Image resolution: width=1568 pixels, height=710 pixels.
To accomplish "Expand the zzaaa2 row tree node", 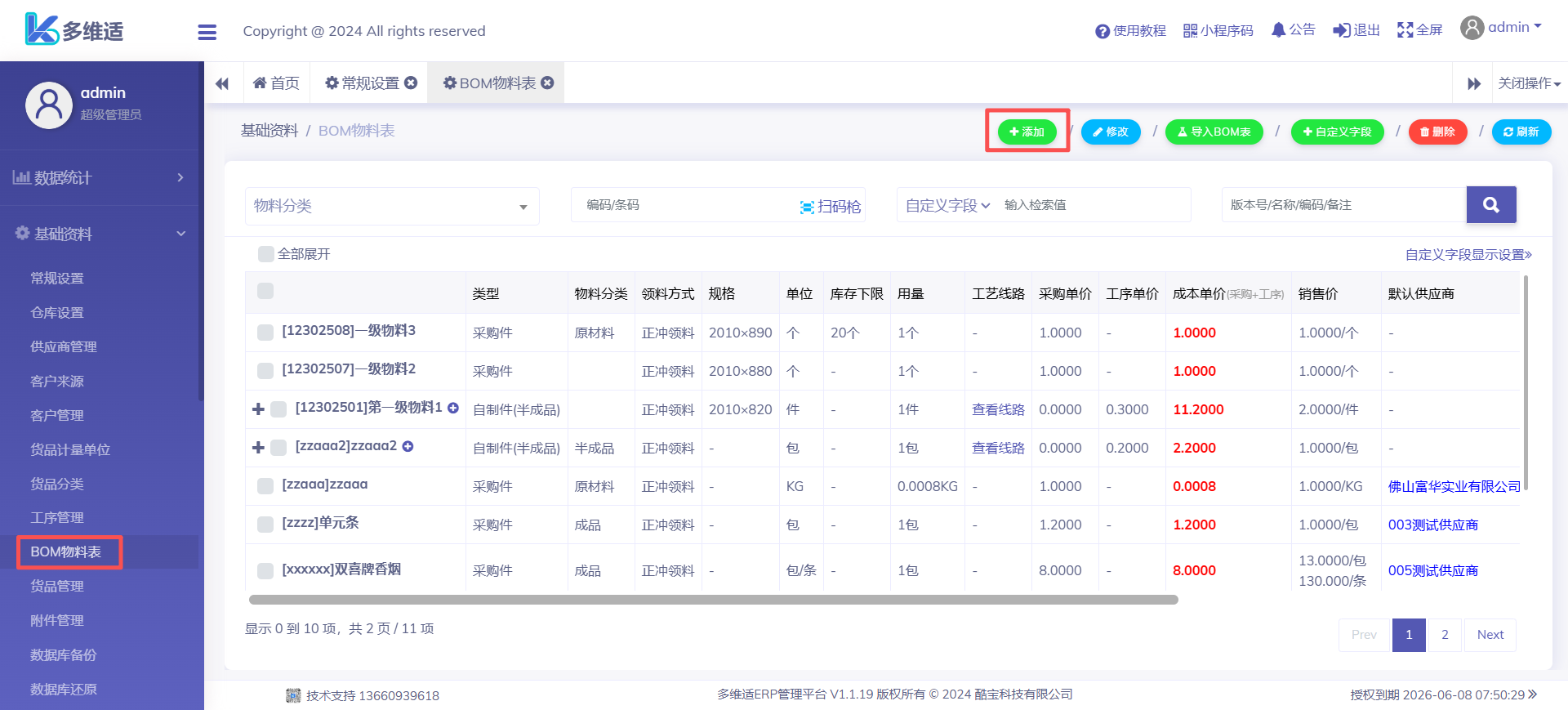I will tap(258, 448).
